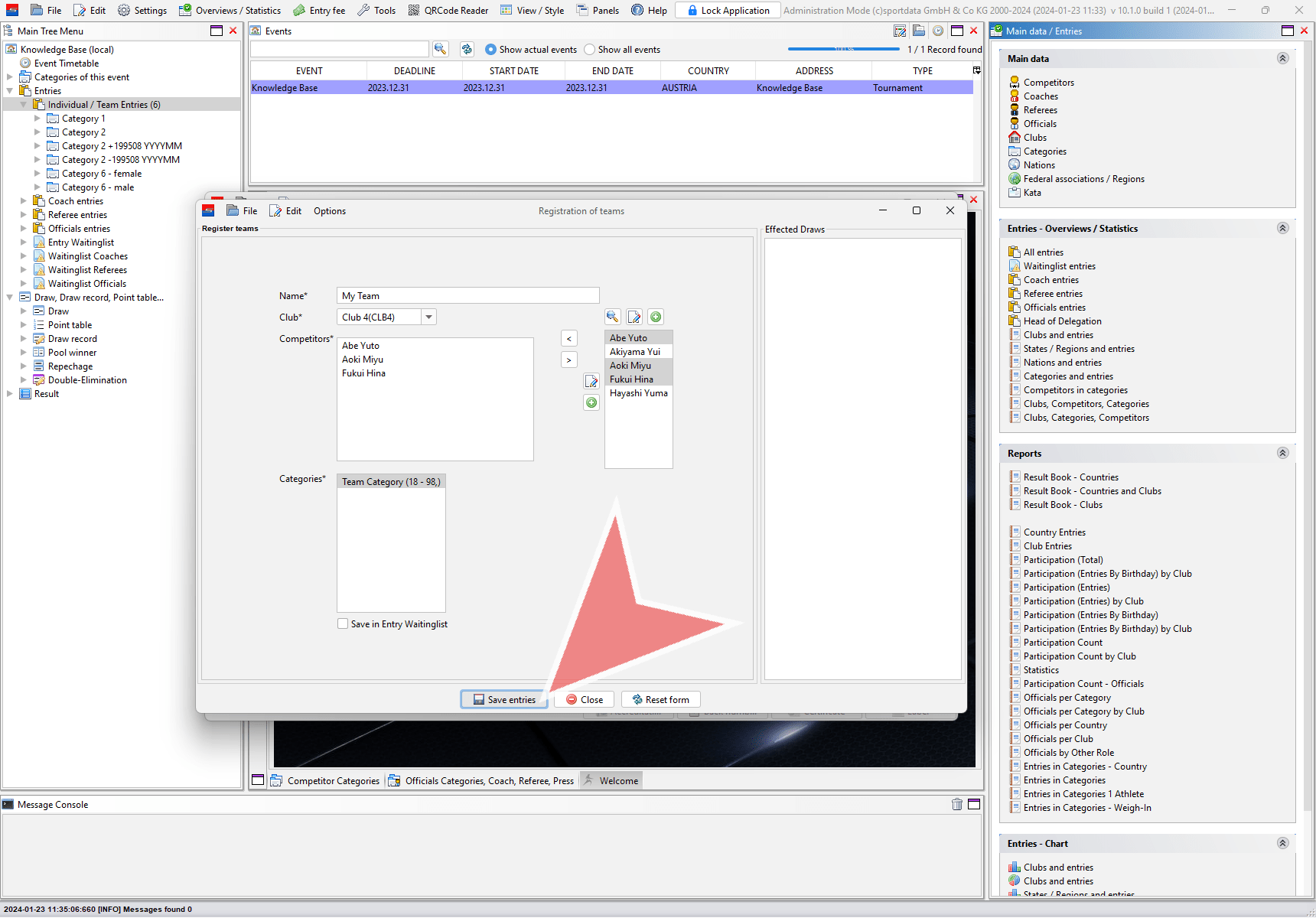Click the Save entries button

[504, 699]
